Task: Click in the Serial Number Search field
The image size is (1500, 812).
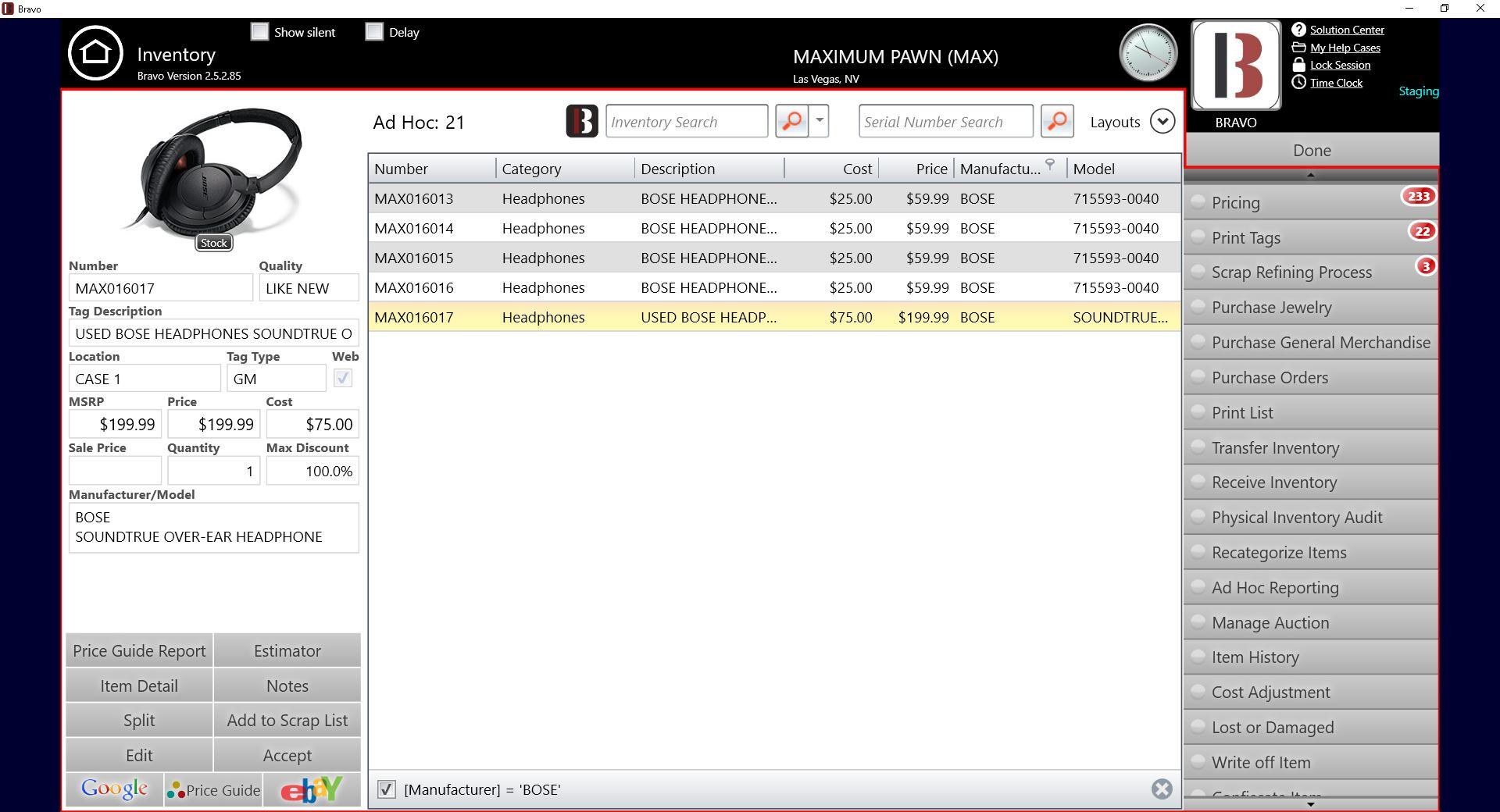Action: click(x=946, y=121)
